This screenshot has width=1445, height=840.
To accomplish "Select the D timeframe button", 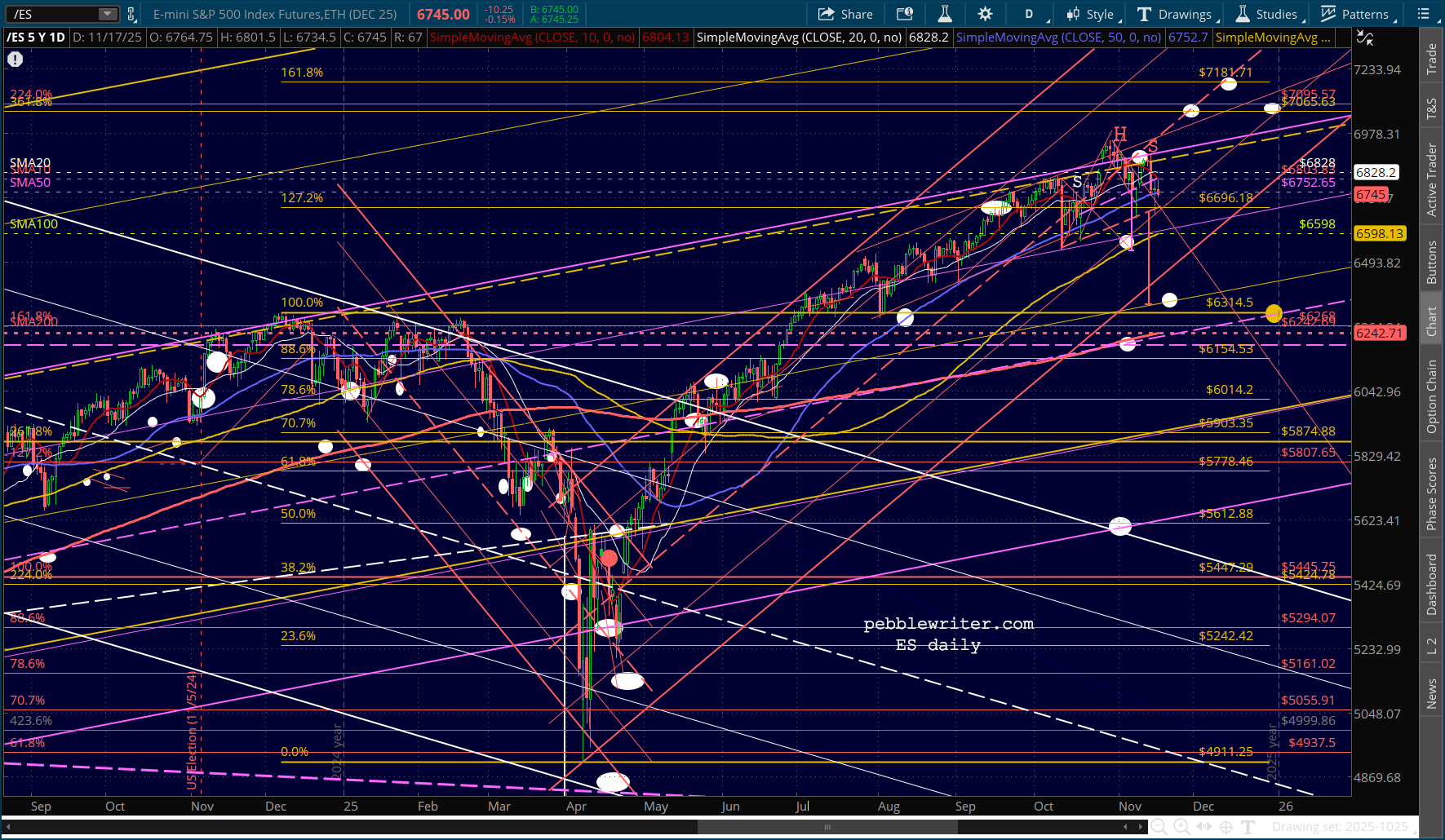I will (1029, 14).
